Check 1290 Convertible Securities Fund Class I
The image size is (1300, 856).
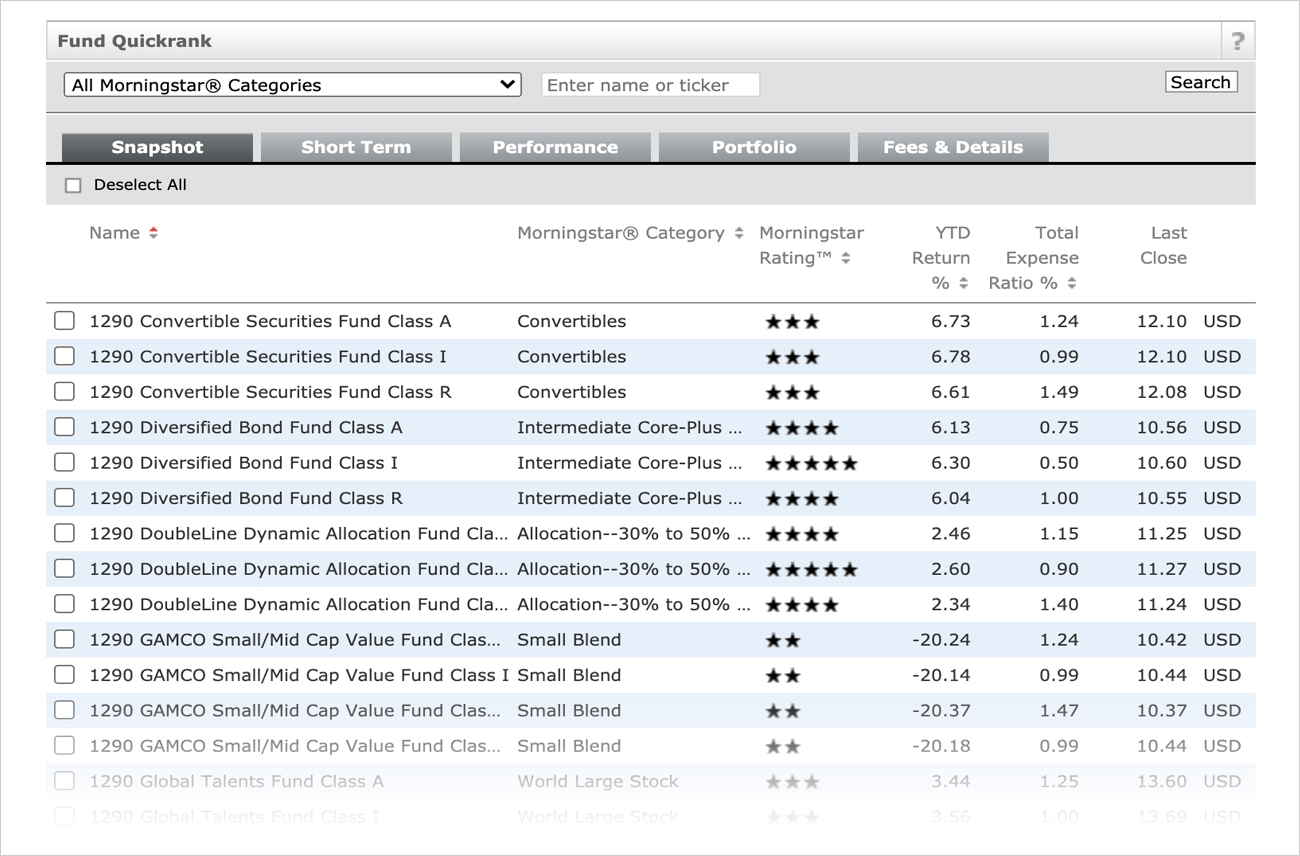(64, 356)
